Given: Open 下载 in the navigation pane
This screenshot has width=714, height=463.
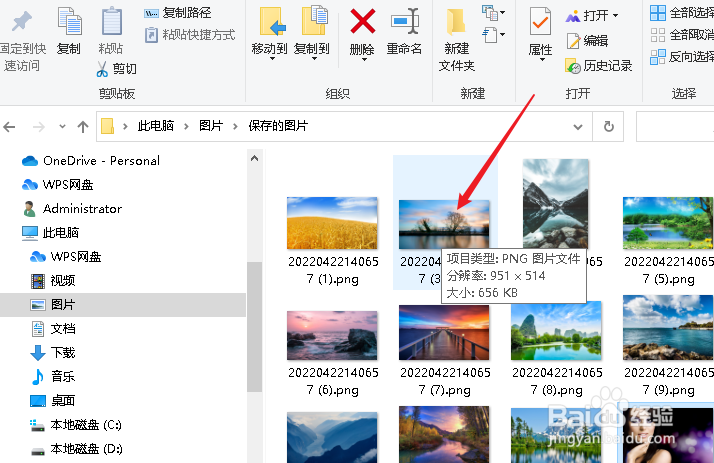Looking at the screenshot, I should click(x=53, y=353).
